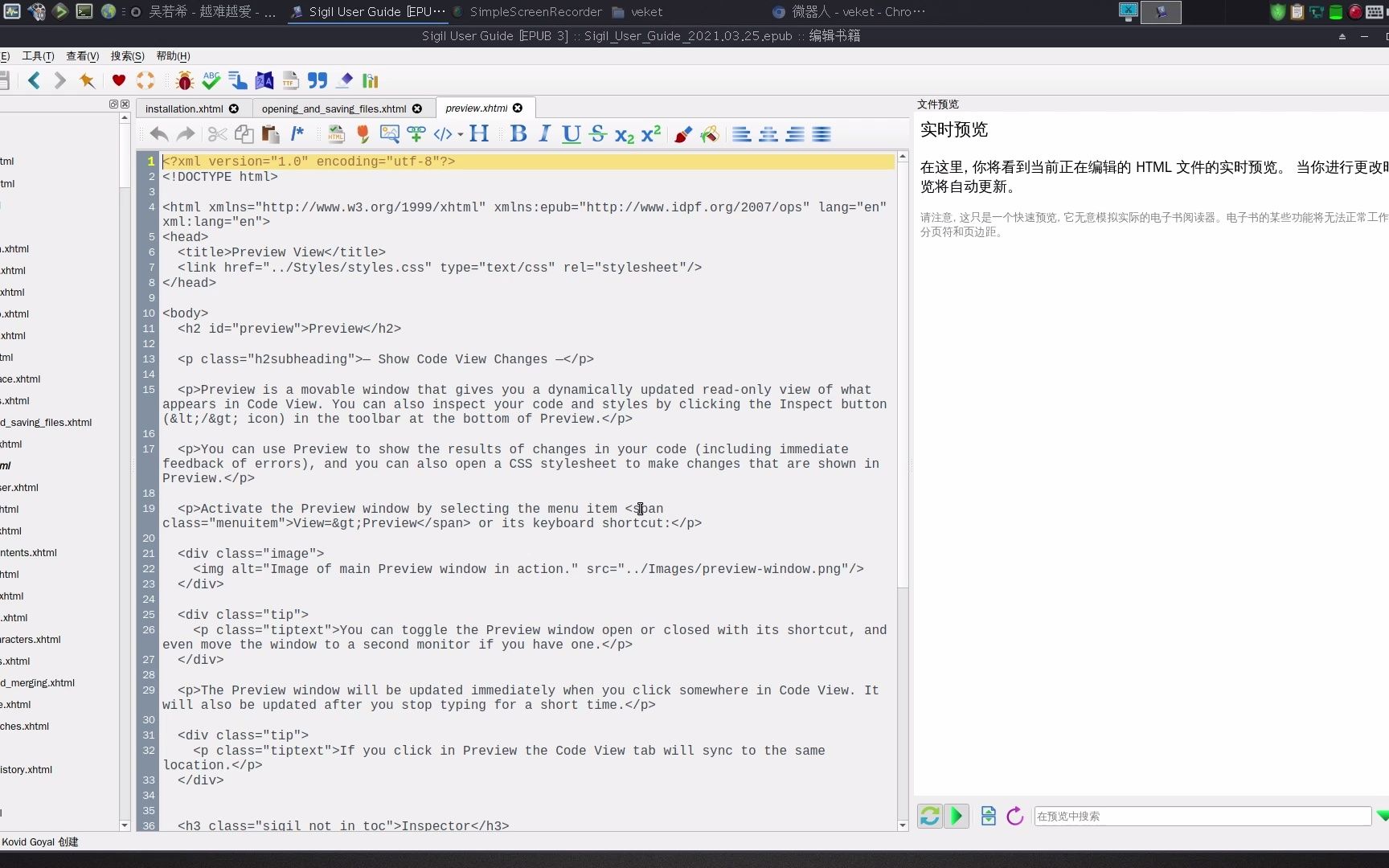Toggle Bold formatting
Viewport: 1389px width, 868px height.
[518, 133]
